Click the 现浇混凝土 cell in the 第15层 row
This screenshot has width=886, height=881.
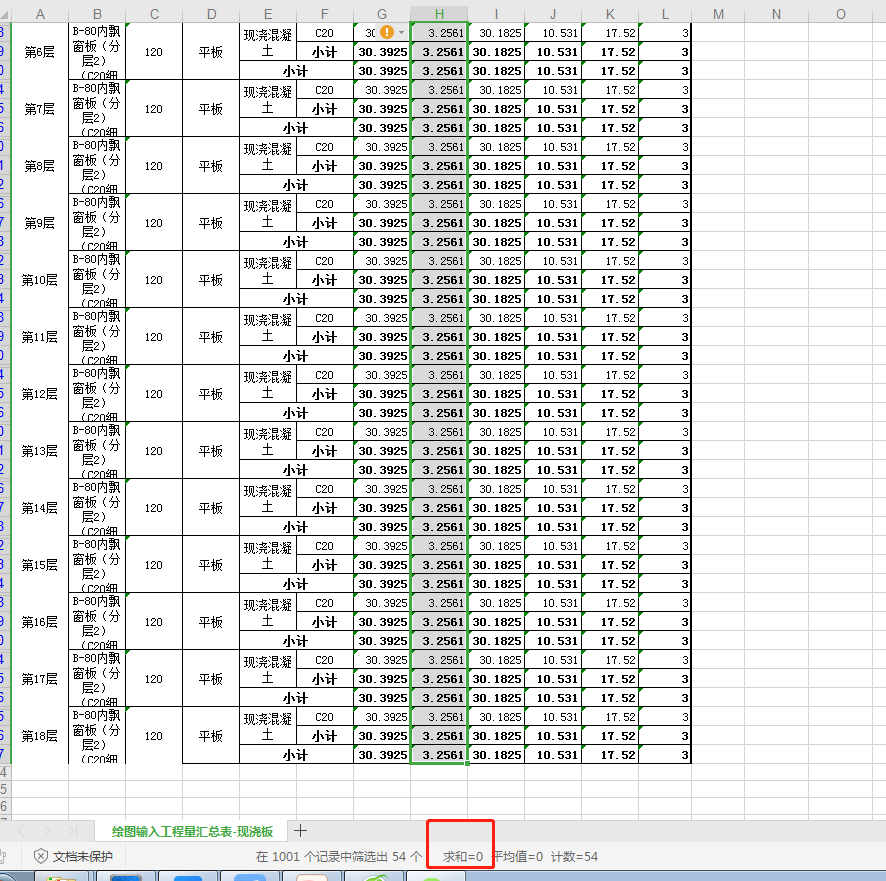click(x=268, y=555)
